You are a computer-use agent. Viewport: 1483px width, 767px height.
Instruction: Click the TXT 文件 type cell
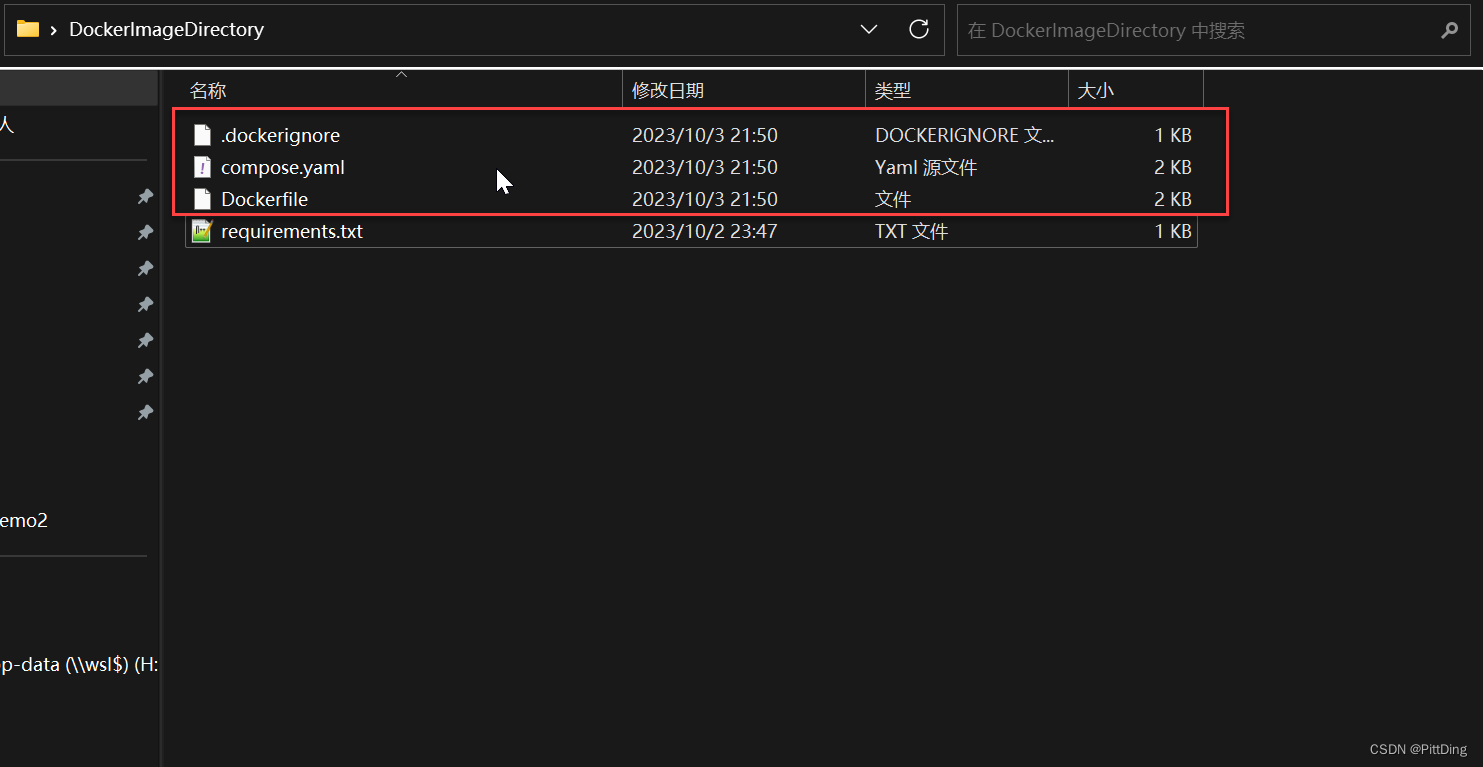click(911, 231)
